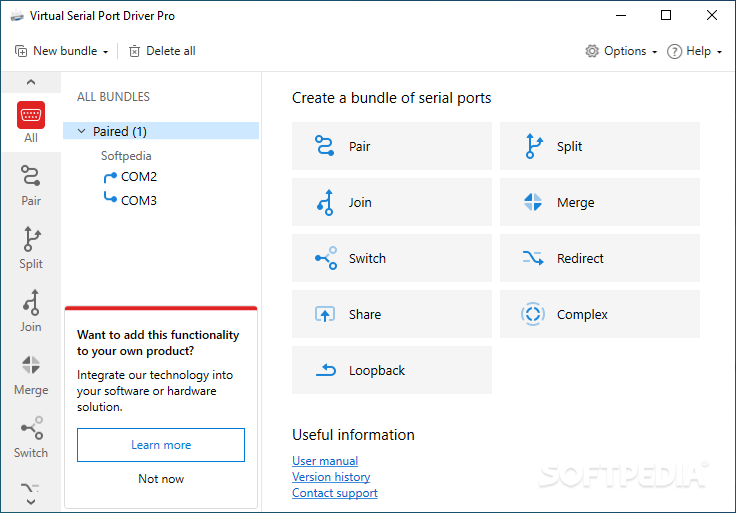
Task: Click the Delete all button
Action: pyautogui.click(x=162, y=51)
